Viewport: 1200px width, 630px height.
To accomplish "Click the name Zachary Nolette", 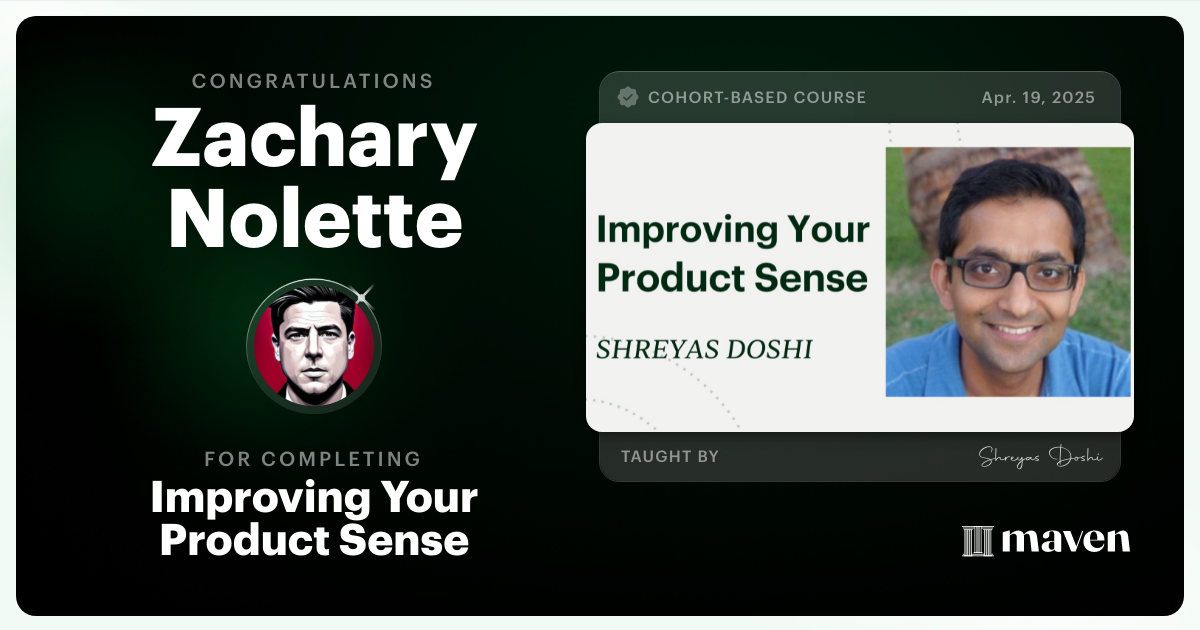I will 314,181.
